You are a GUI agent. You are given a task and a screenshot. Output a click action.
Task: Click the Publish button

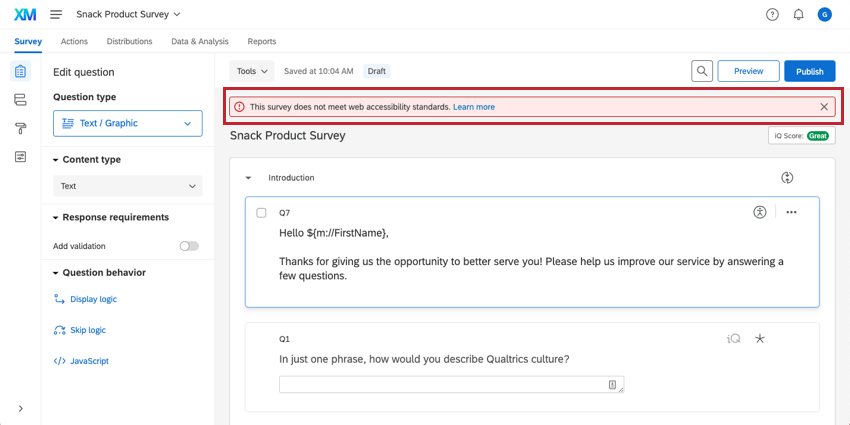[810, 71]
